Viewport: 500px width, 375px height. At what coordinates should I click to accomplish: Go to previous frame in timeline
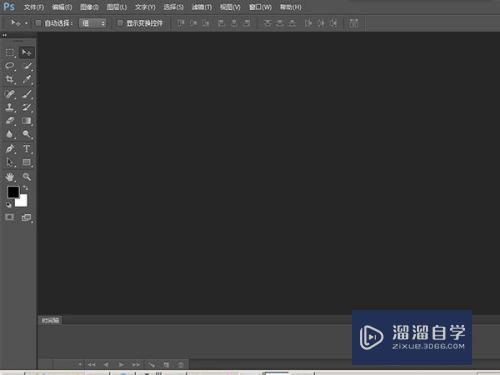106,365
